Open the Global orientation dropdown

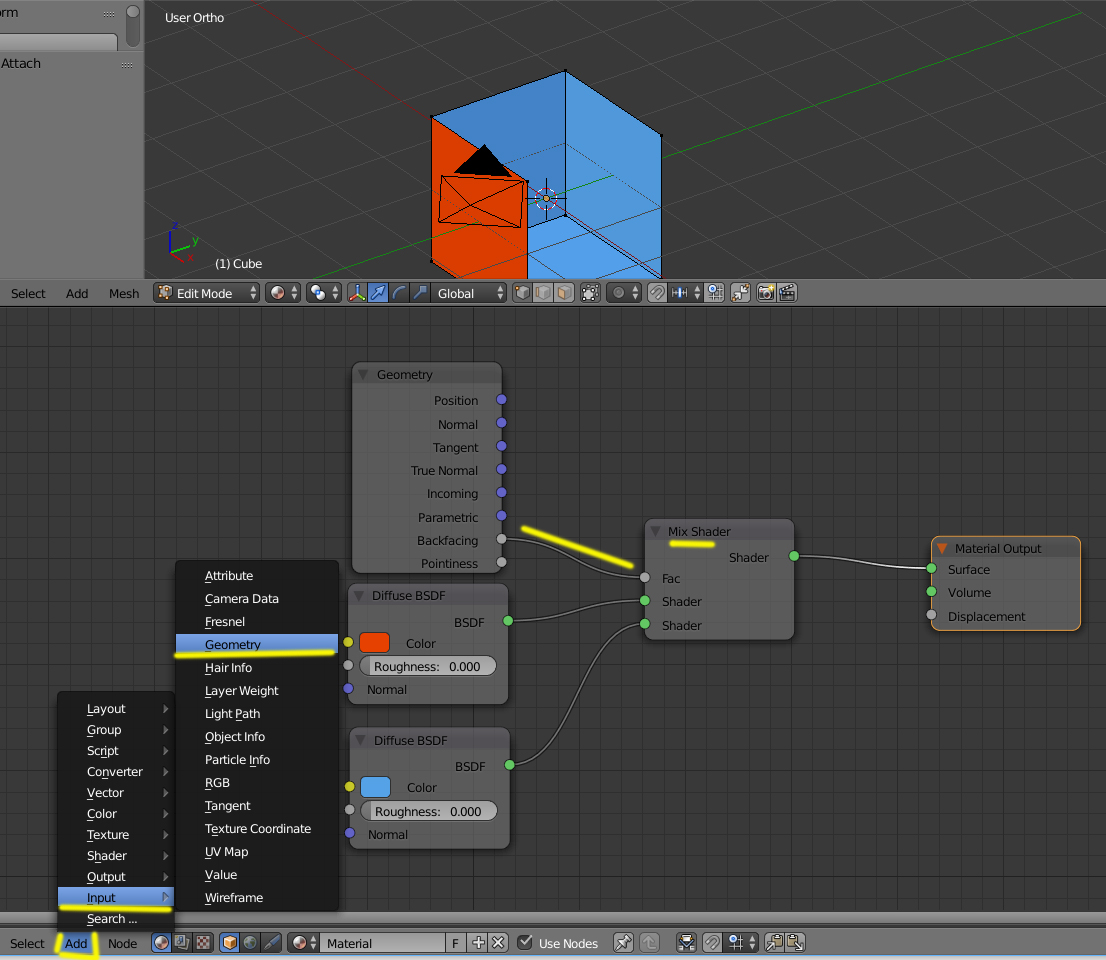coord(470,293)
